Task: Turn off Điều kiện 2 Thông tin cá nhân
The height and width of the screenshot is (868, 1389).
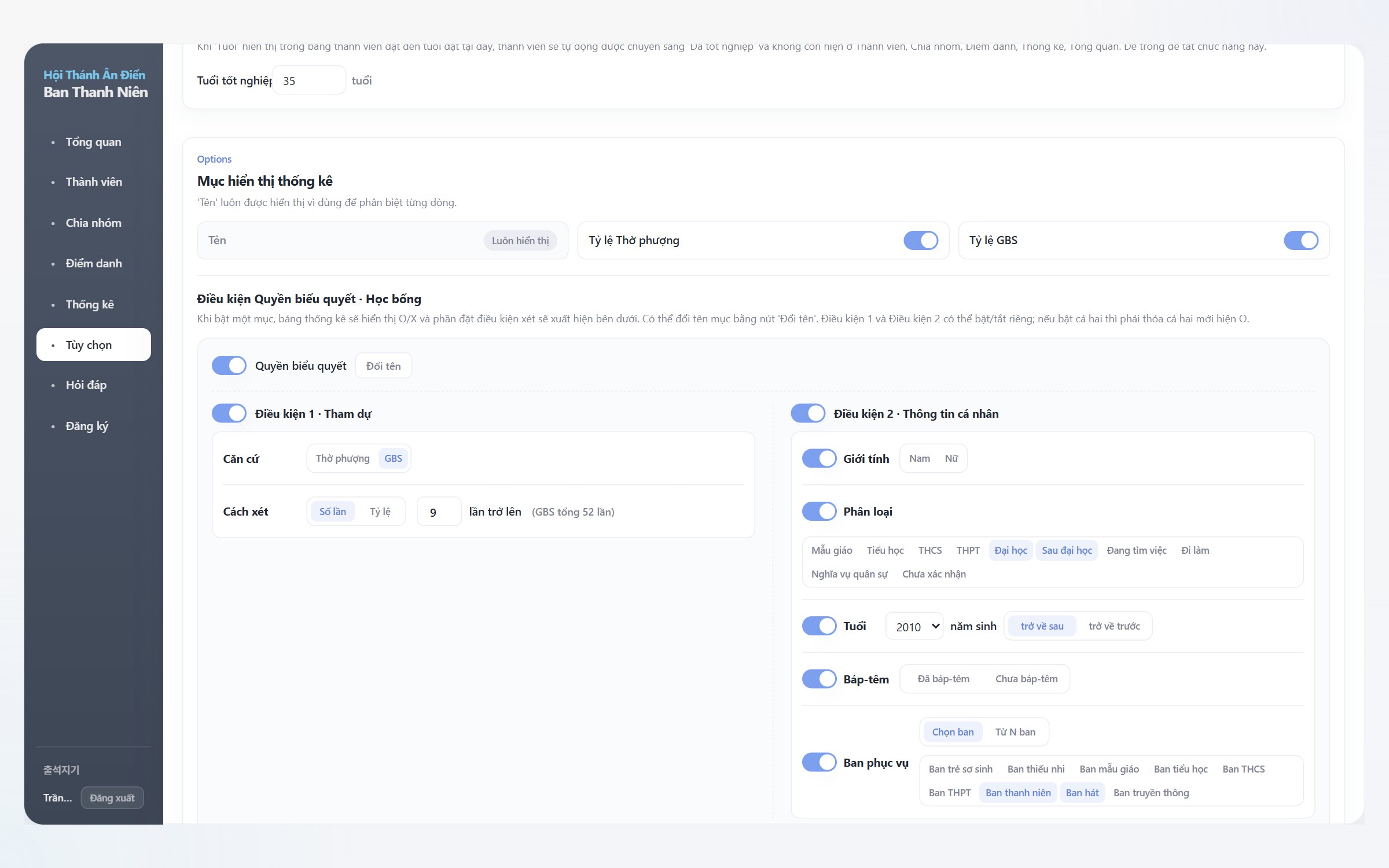Action: tap(808, 413)
